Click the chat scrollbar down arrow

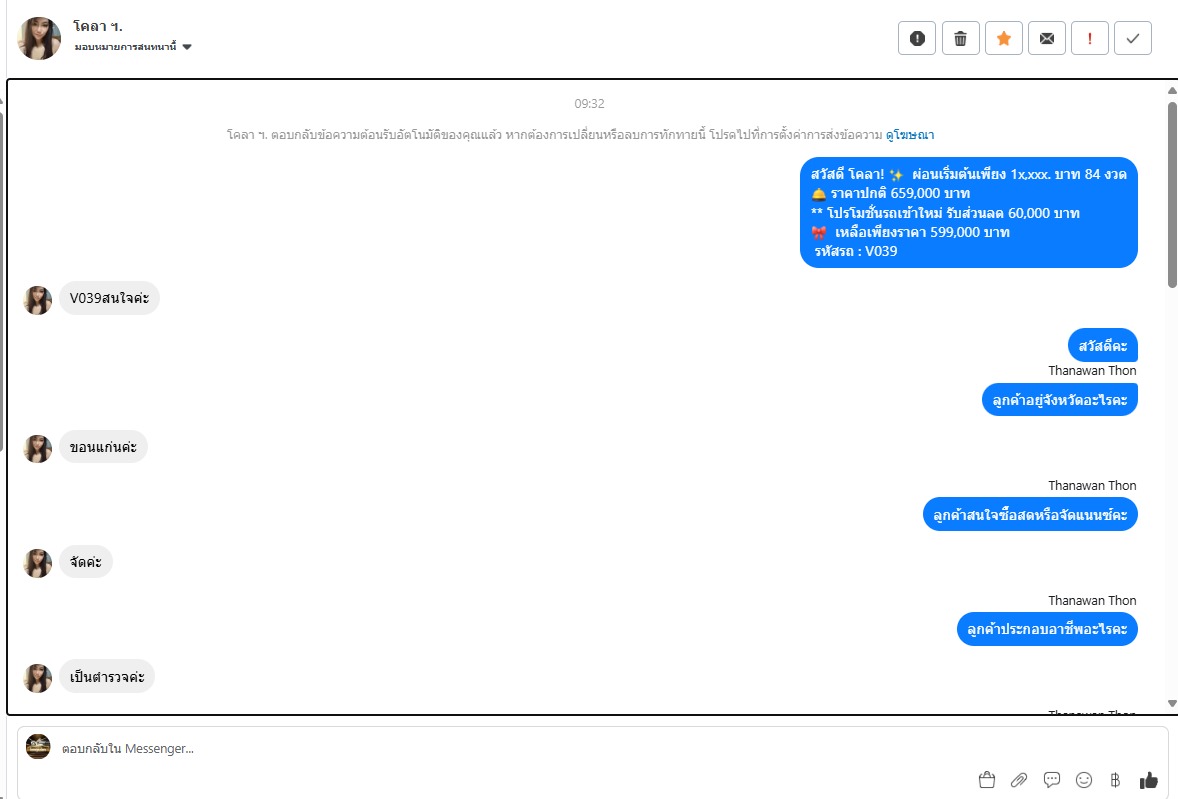click(x=1172, y=704)
